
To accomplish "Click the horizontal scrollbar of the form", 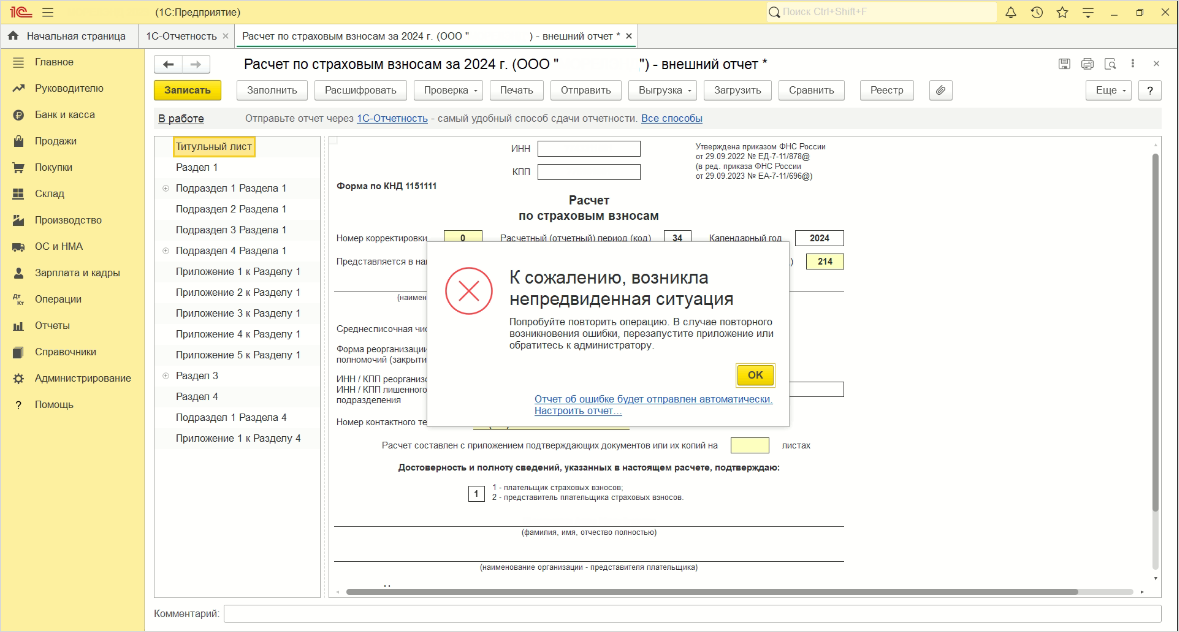I will pos(711,592).
